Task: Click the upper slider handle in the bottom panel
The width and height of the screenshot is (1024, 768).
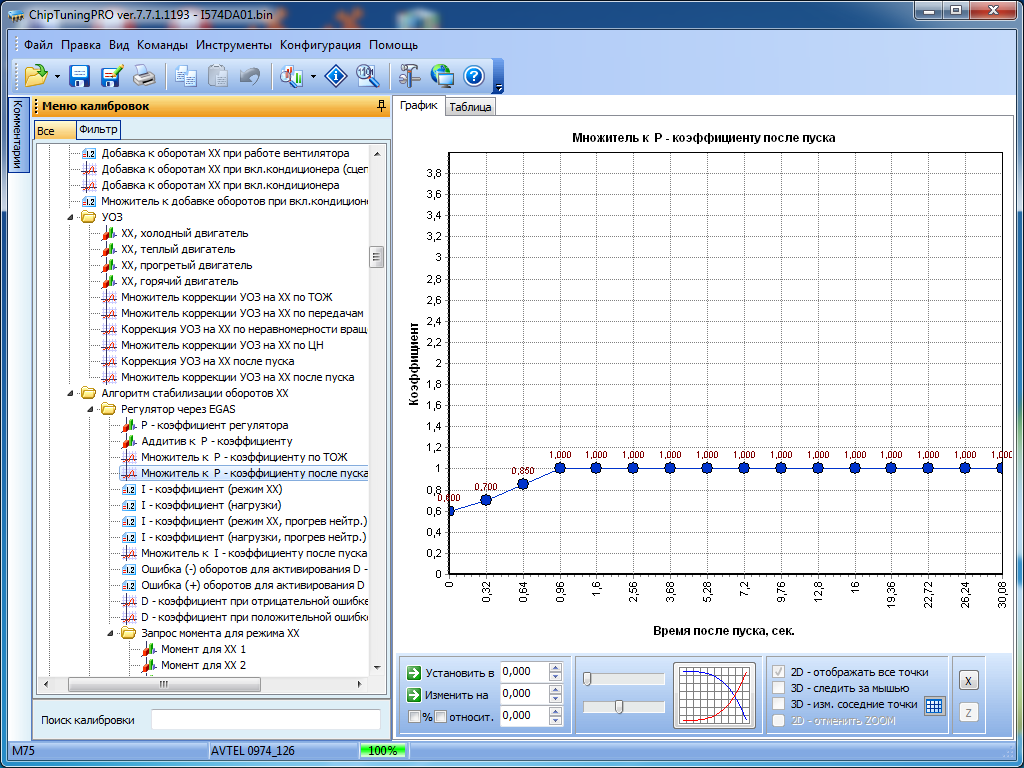Action: [x=587, y=679]
